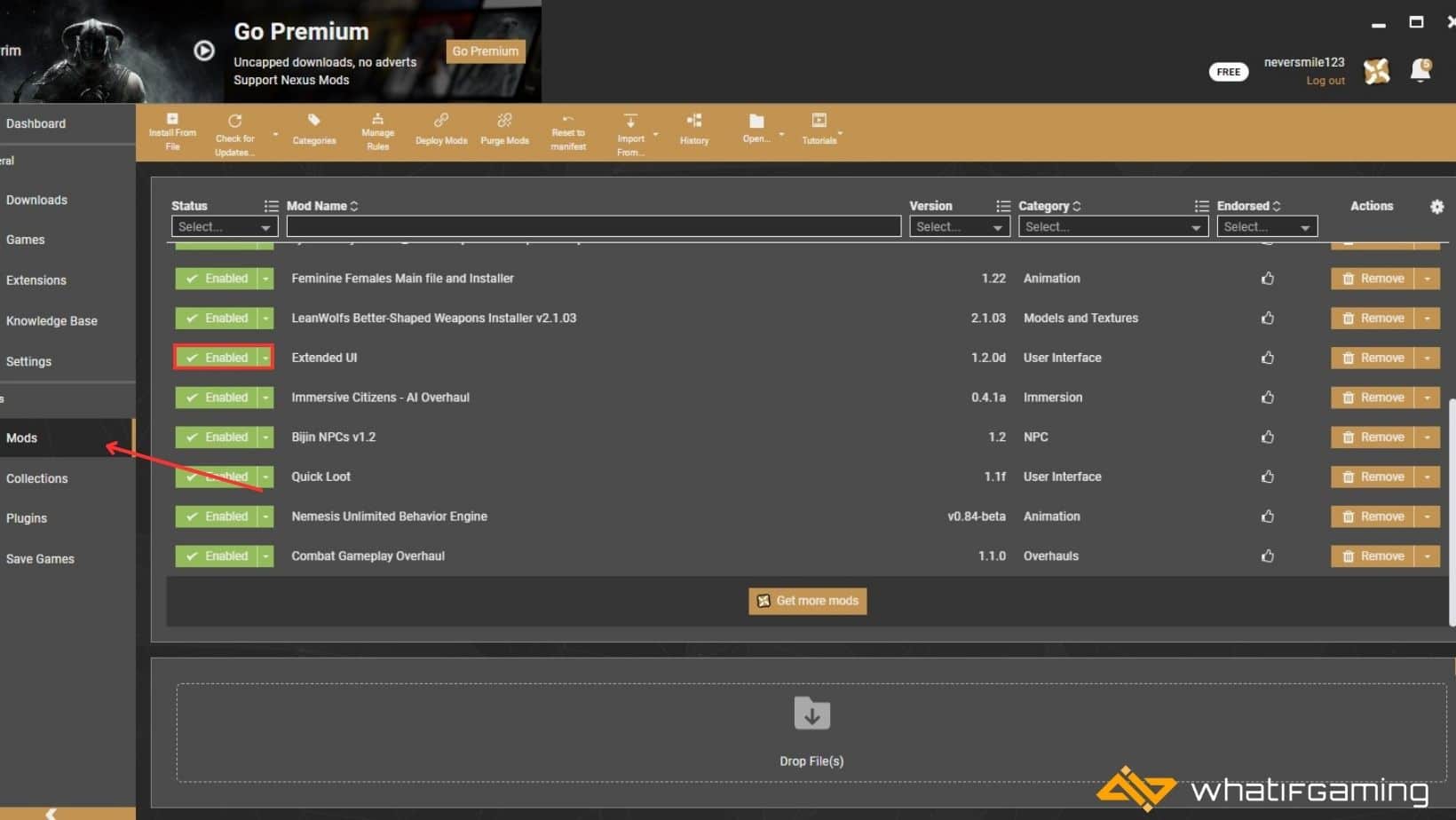This screenshot has width=1456, height=820.
Task: Open Downloads in the sidebar
Action: [x=36, y=200]
